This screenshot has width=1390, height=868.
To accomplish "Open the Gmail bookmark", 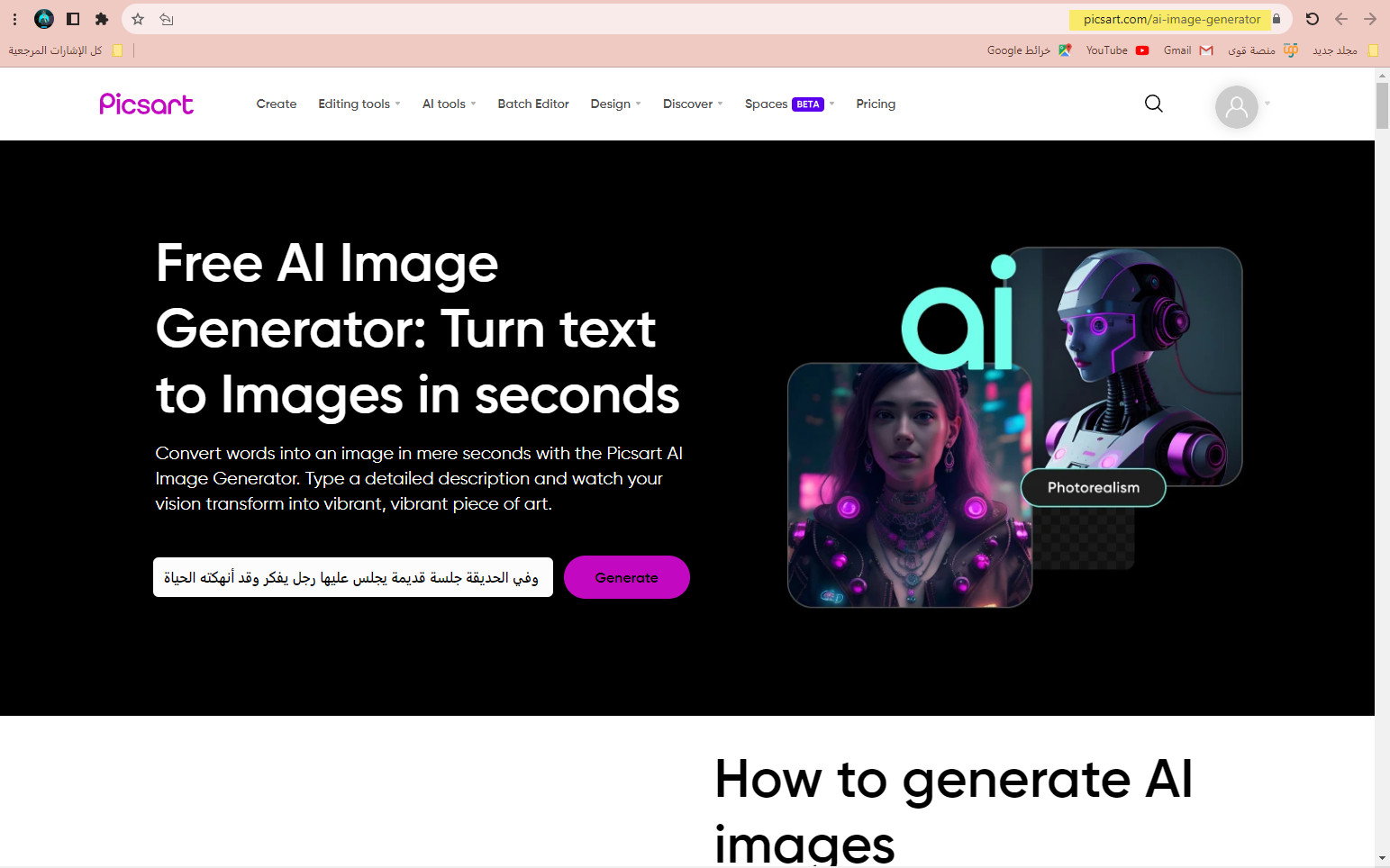I will (1187, 50).
